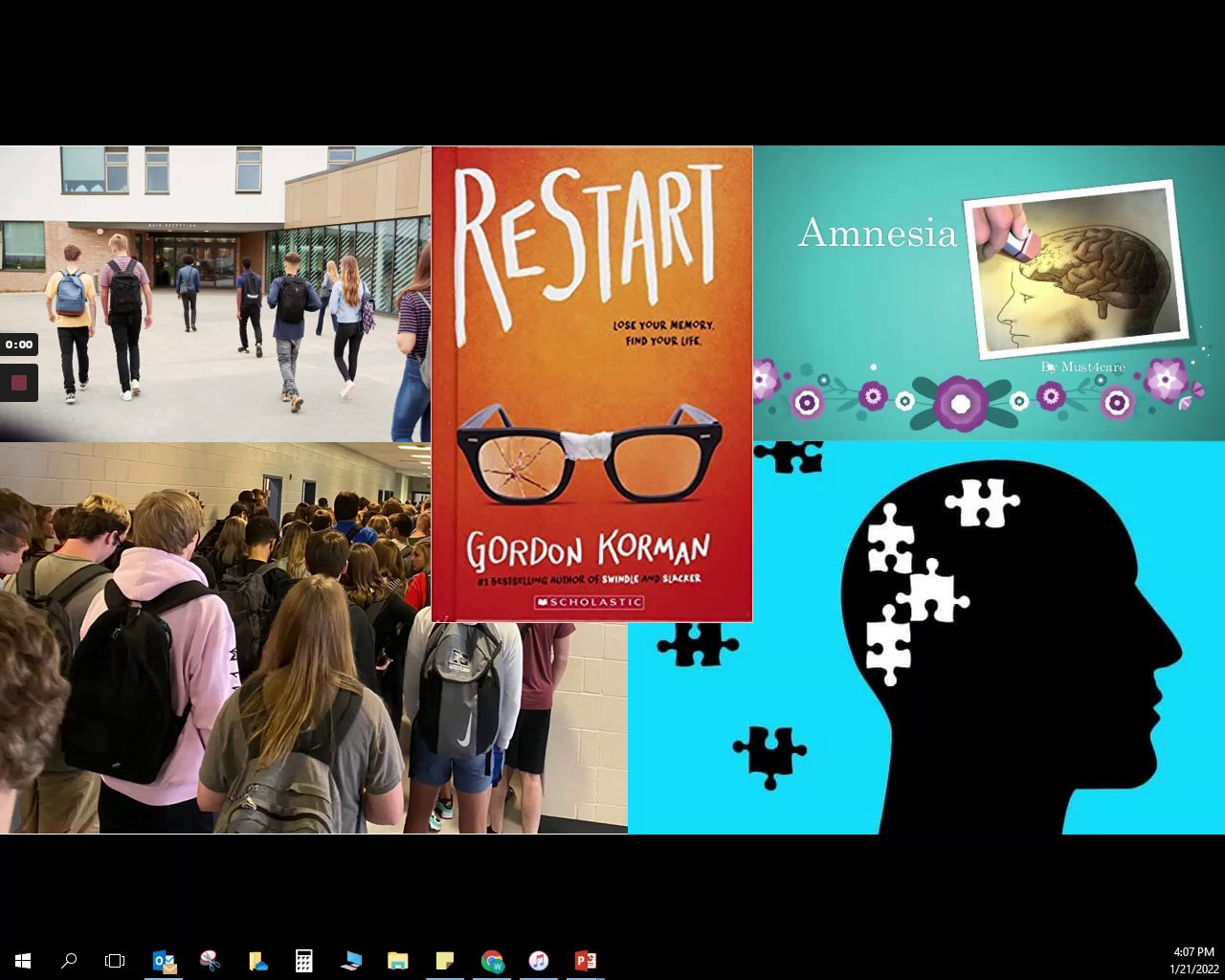Screen dimensions: 1225x980
Task: Click the students walking to school photo
Action: click(x=215, y=293)
